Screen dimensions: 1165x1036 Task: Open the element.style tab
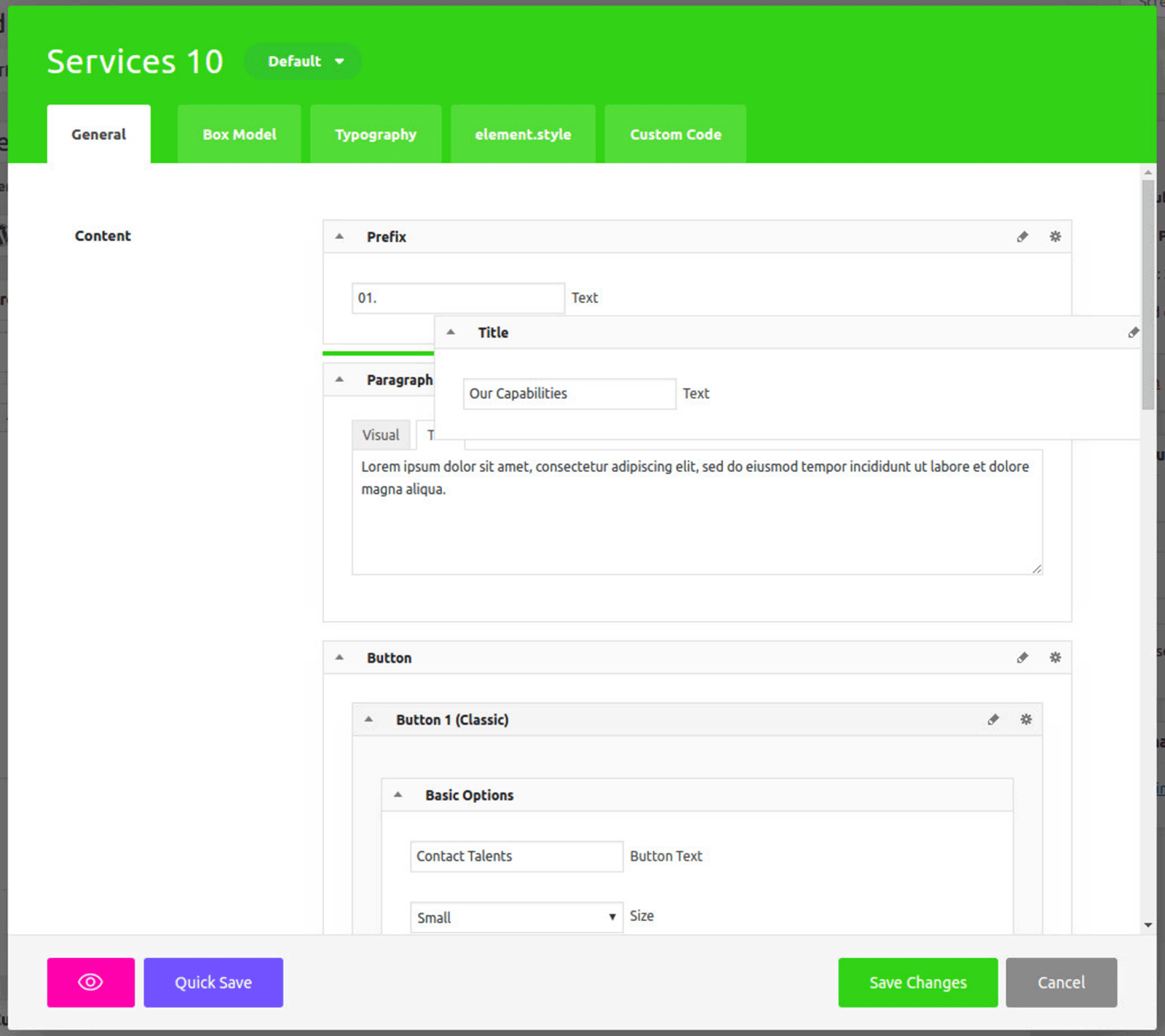click(523, 134)
